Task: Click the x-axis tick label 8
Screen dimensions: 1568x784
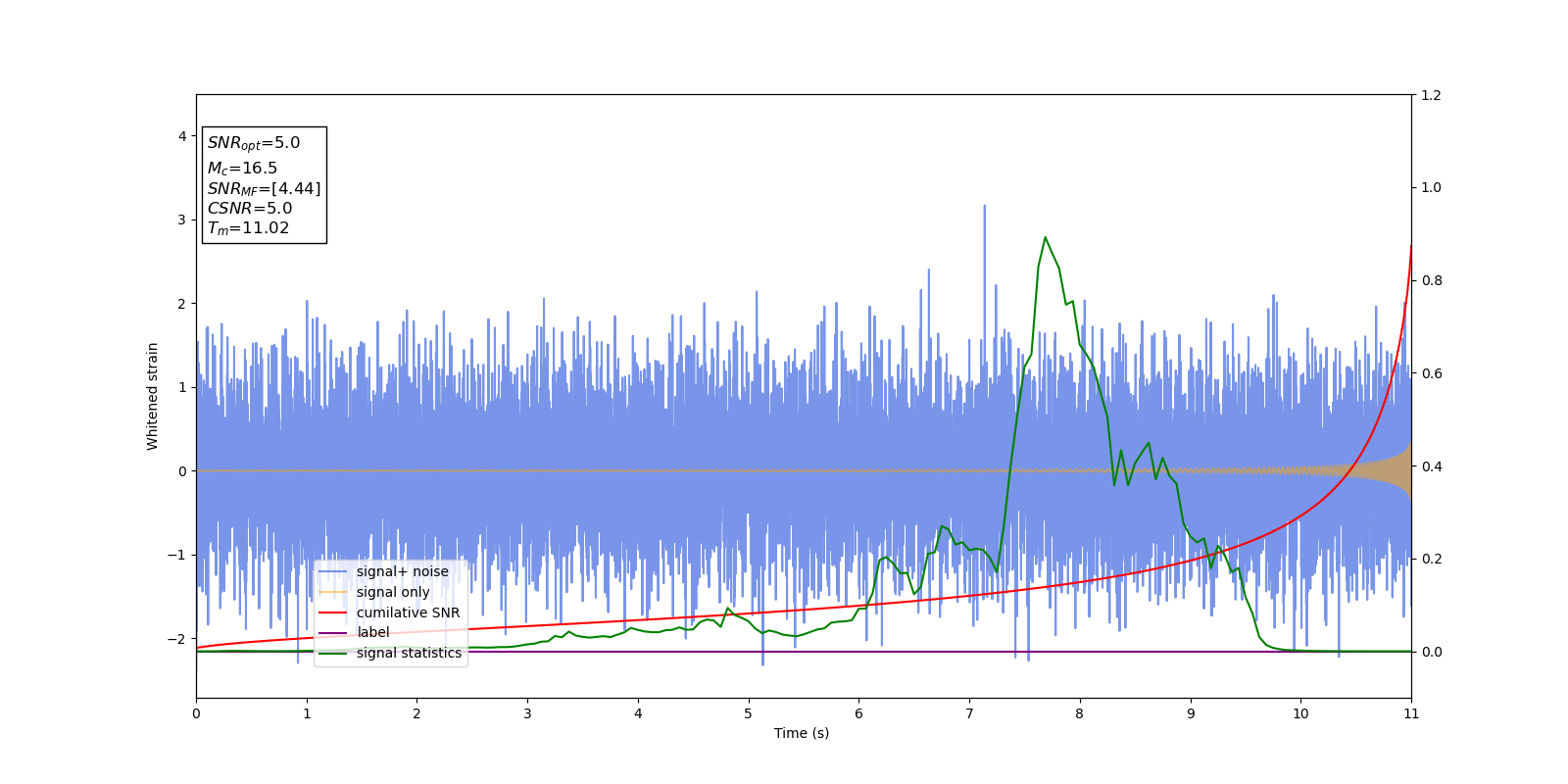Action: click(x=1080, y=713)
